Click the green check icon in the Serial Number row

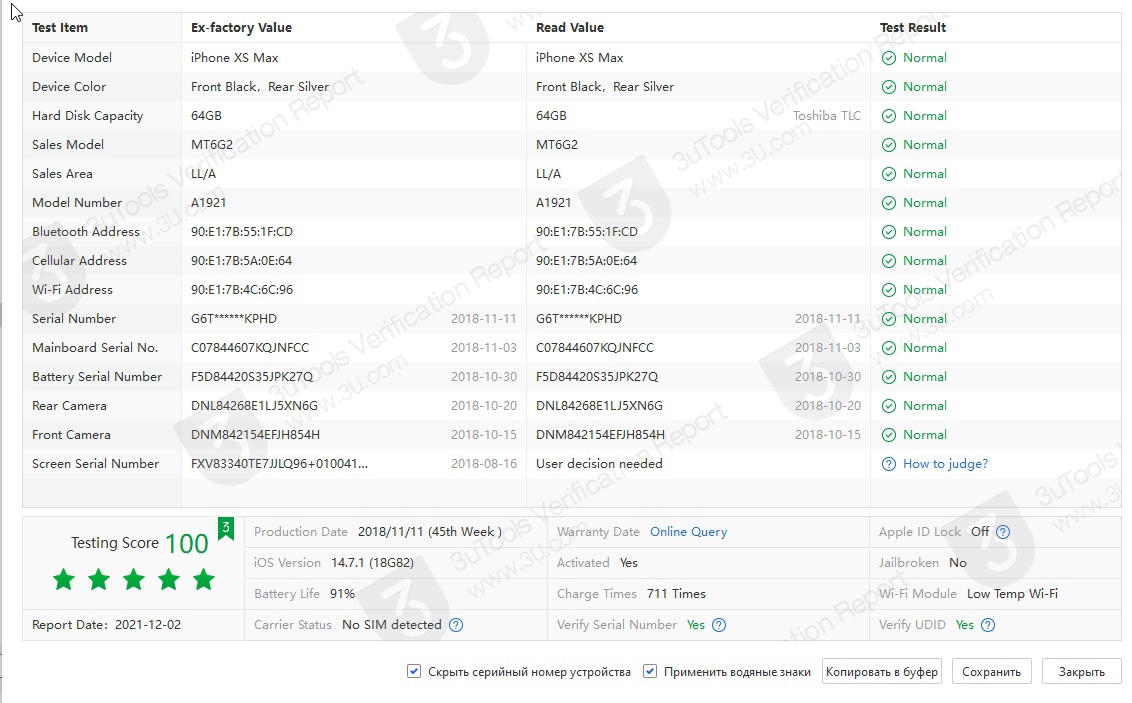(x=889, y=319)
